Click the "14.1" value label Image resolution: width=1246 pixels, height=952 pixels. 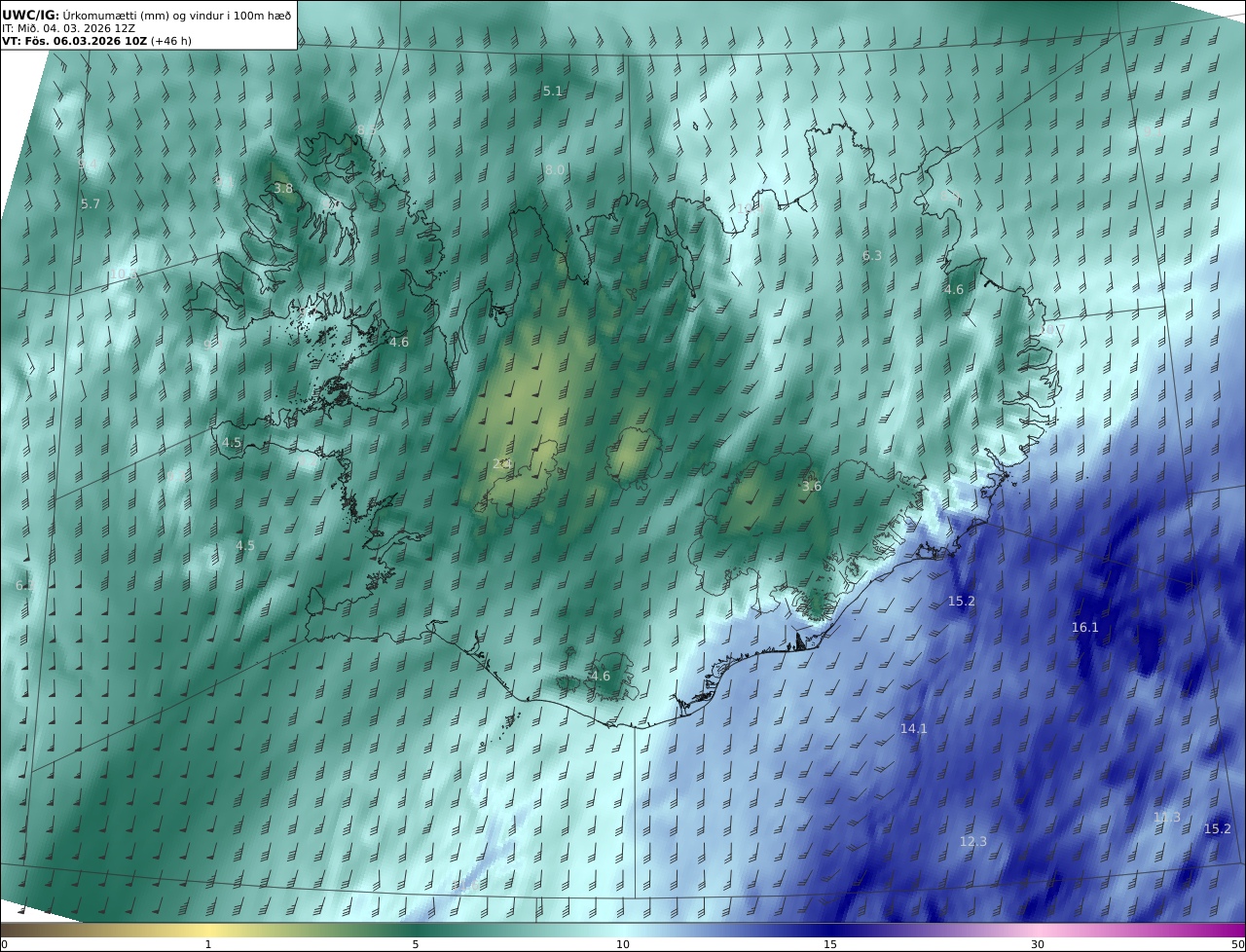914,728
